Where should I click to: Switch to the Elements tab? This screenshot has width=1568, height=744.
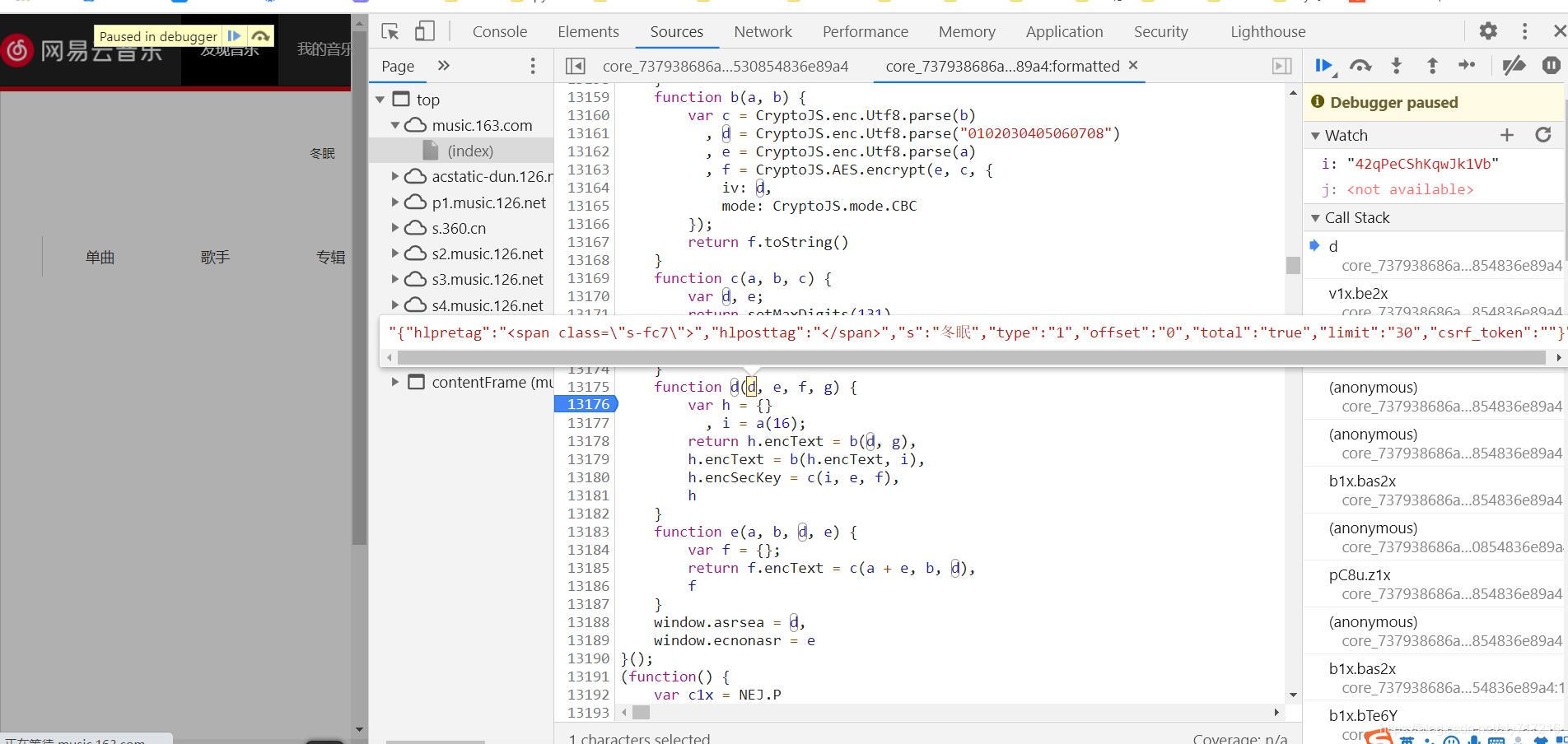click(x=588, y=31)
